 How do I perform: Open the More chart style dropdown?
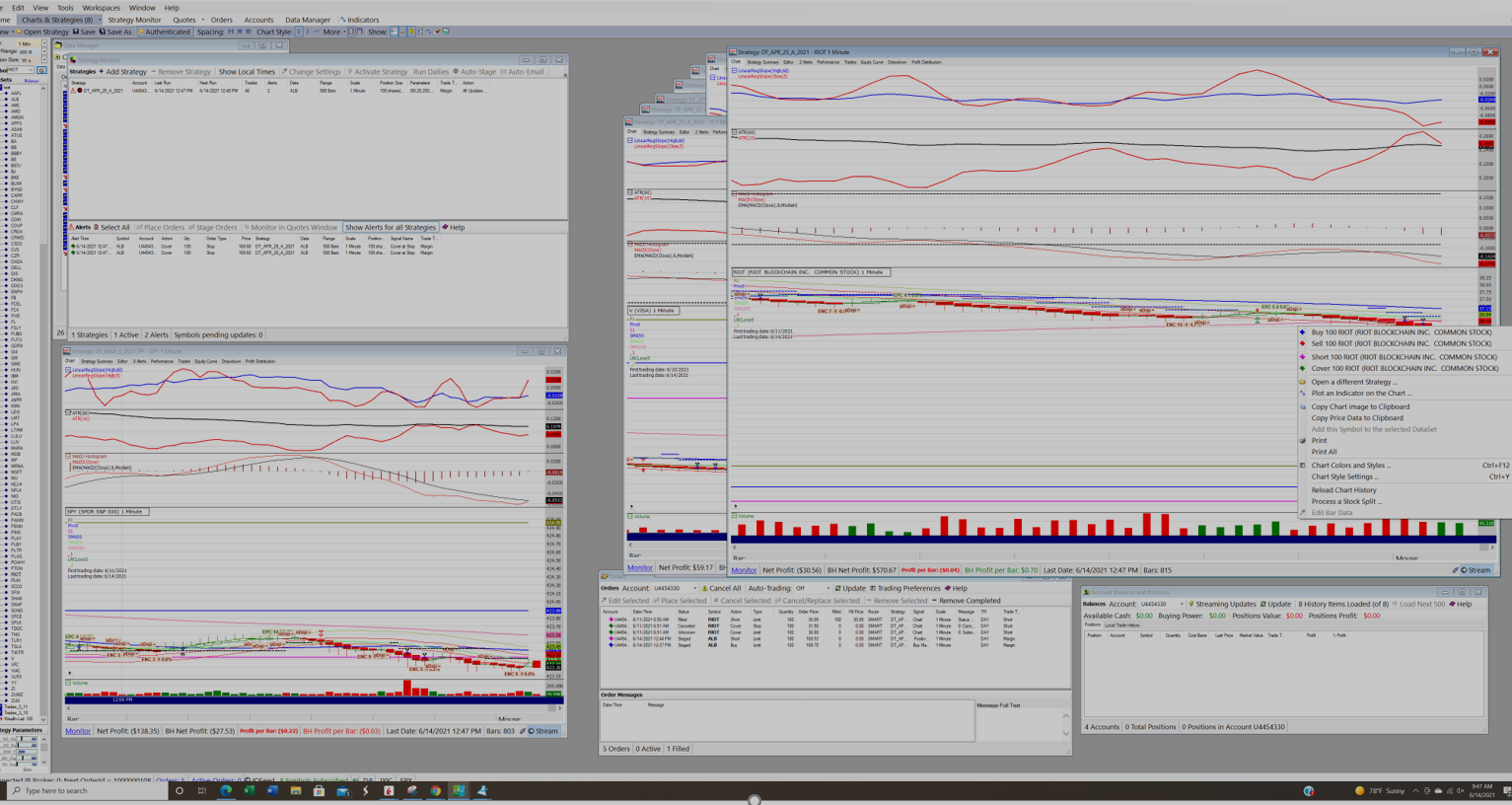335,32
